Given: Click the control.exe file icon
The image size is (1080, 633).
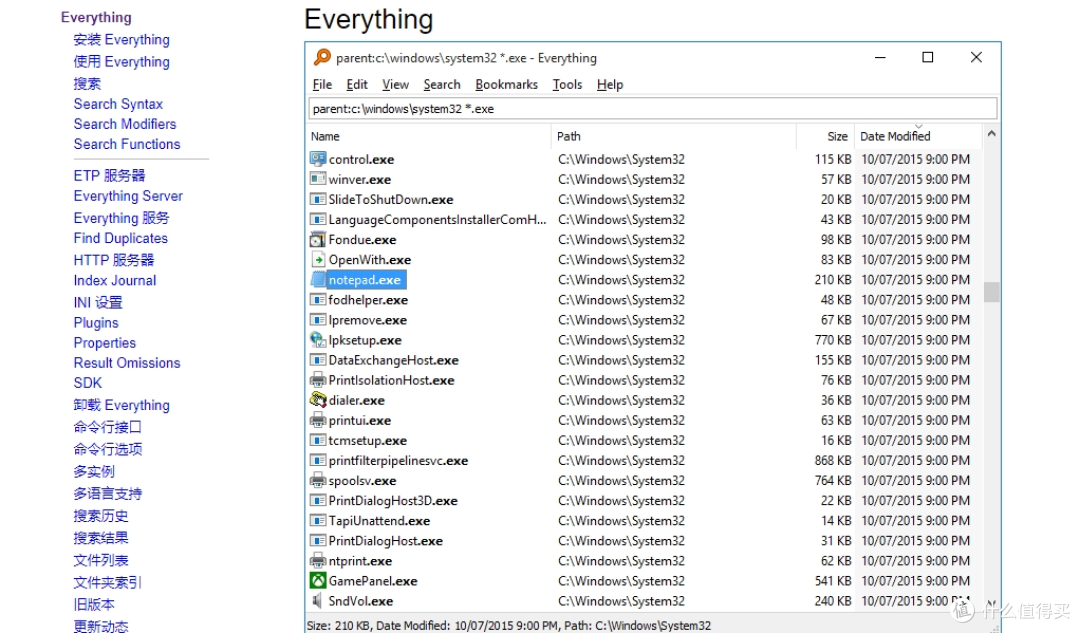Looking at the screenshot, I should 318,159.
